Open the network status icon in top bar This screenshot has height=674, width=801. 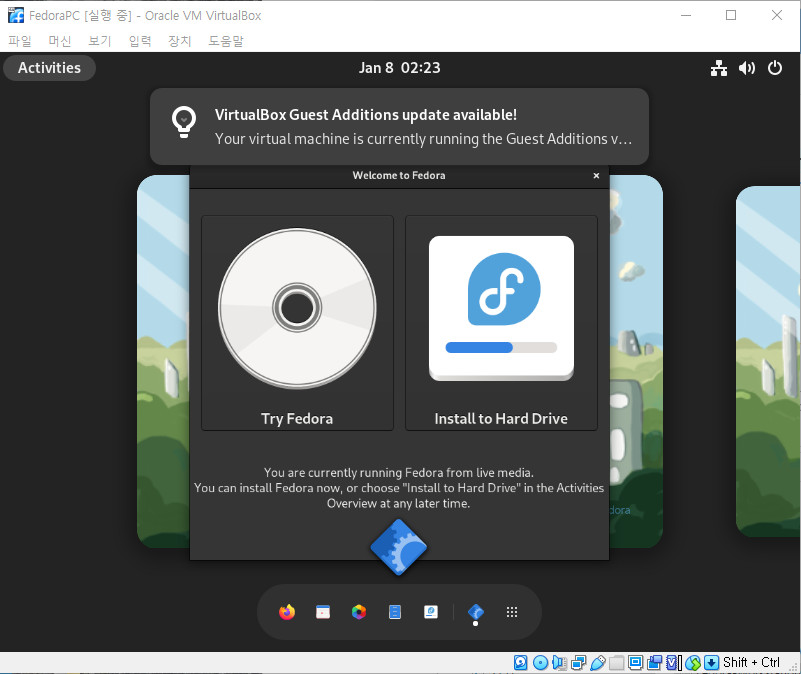(x=719, y=68)
